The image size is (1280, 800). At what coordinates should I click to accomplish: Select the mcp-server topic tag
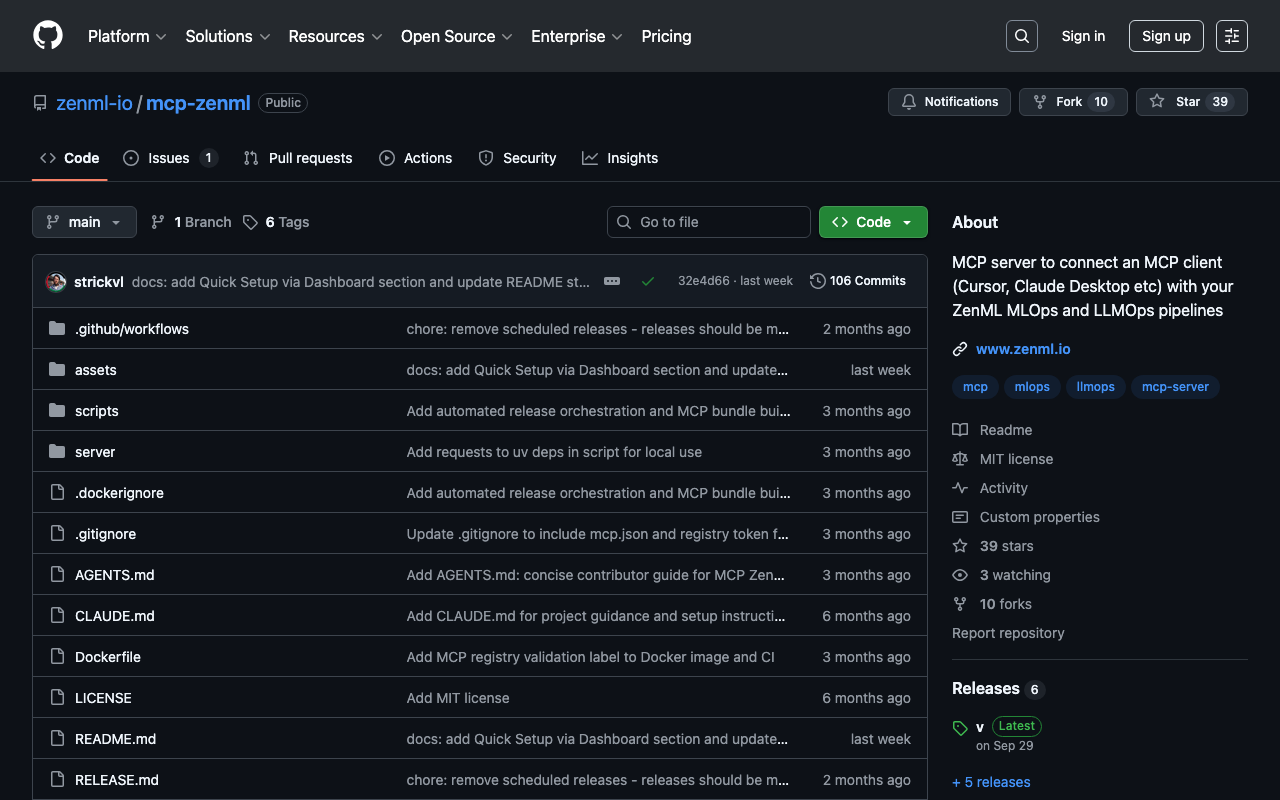(x=1175, y=387)
